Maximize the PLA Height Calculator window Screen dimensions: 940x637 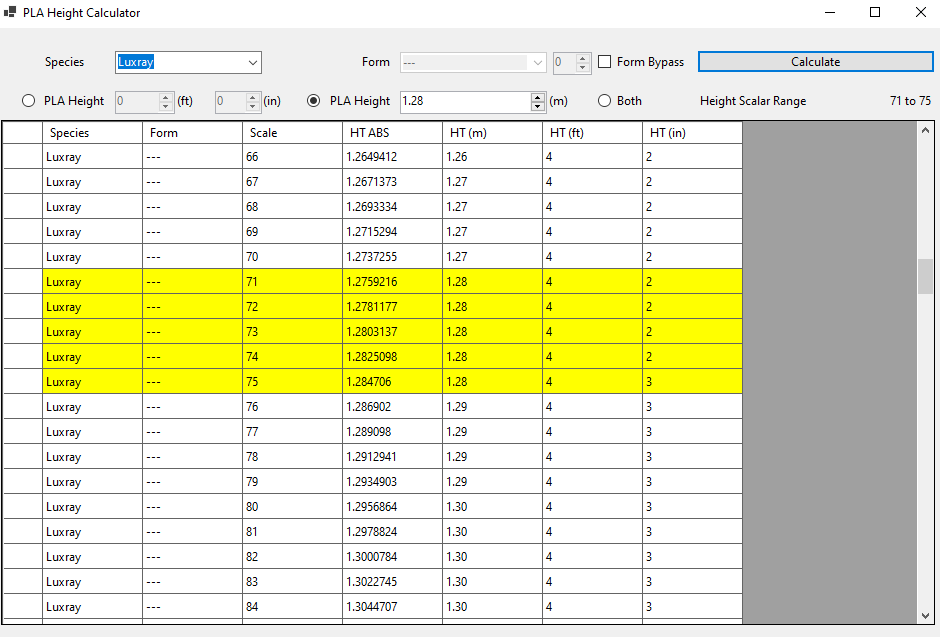[x=875, y=13]
